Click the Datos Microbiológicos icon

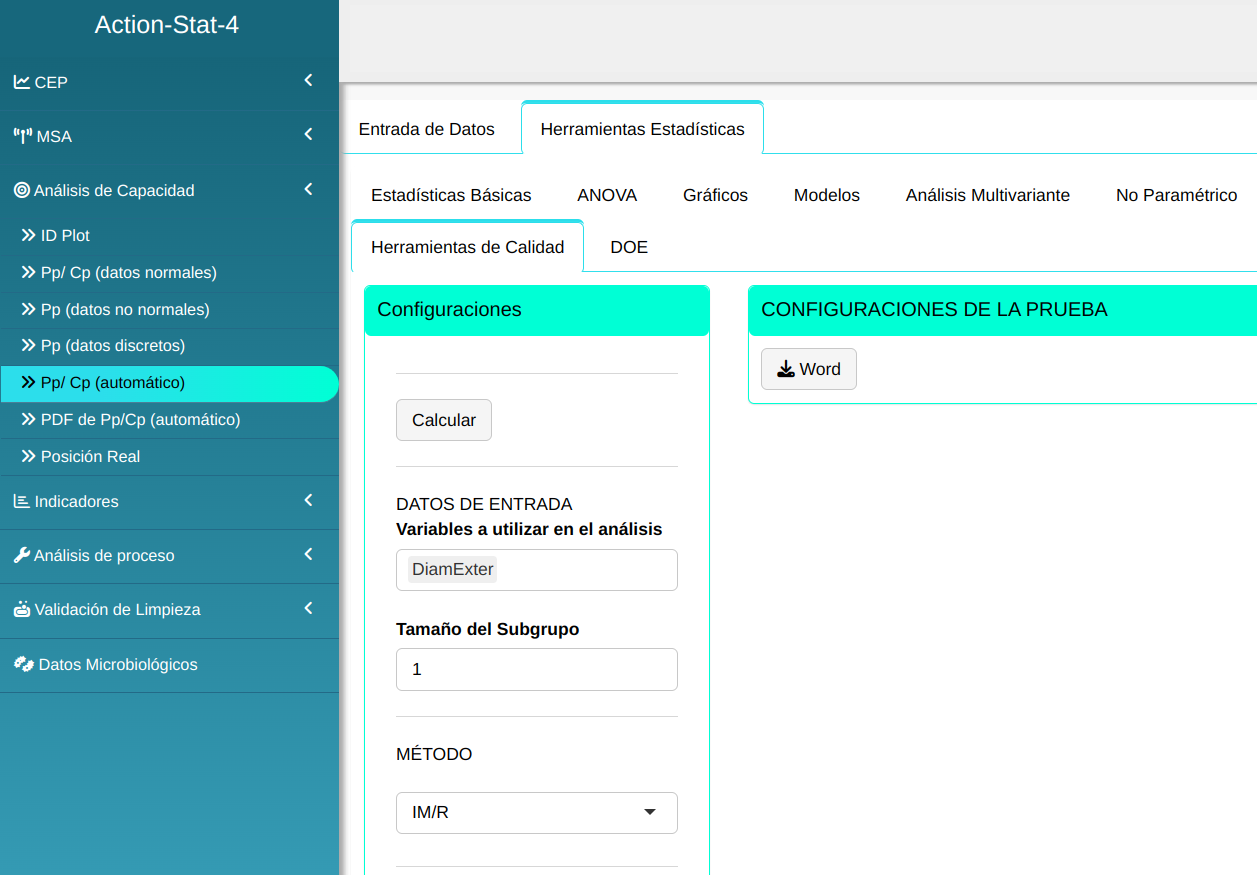tap(22, 664)
